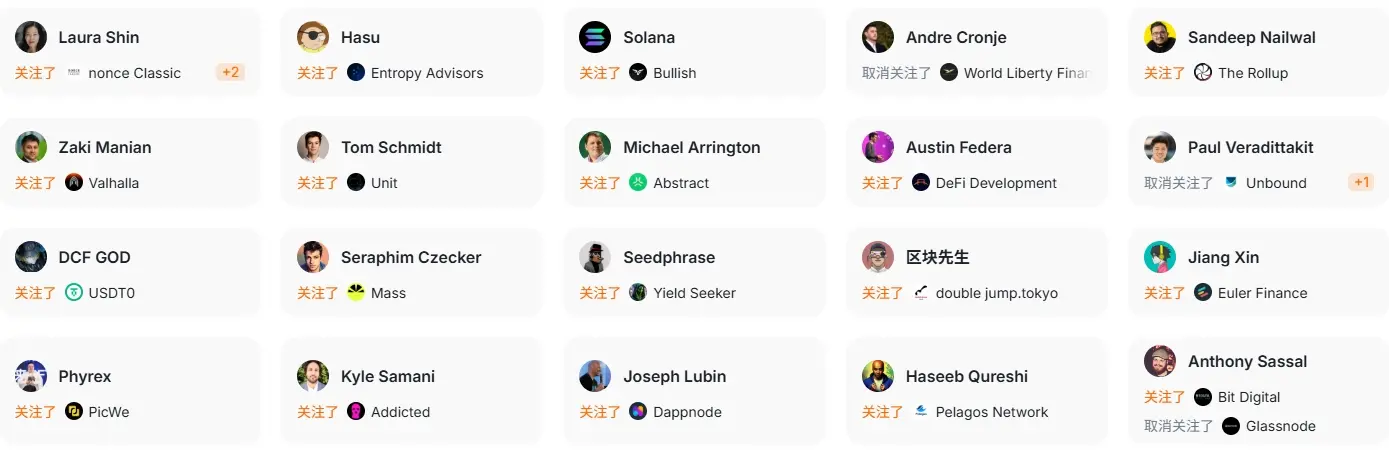This screenshot has height=458, width=1389.
Task: Click the USDT0 token icon
Action: point(74,292)
